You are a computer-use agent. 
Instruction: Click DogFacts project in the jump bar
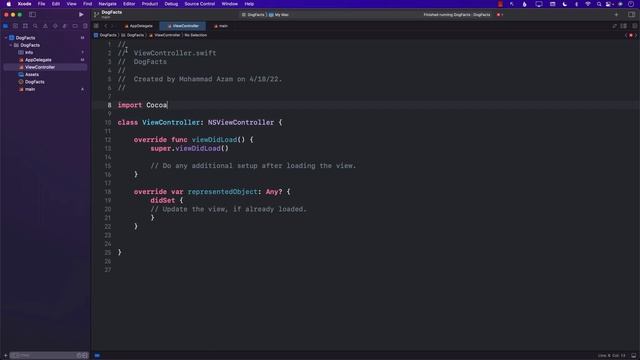tap(105, 35)
